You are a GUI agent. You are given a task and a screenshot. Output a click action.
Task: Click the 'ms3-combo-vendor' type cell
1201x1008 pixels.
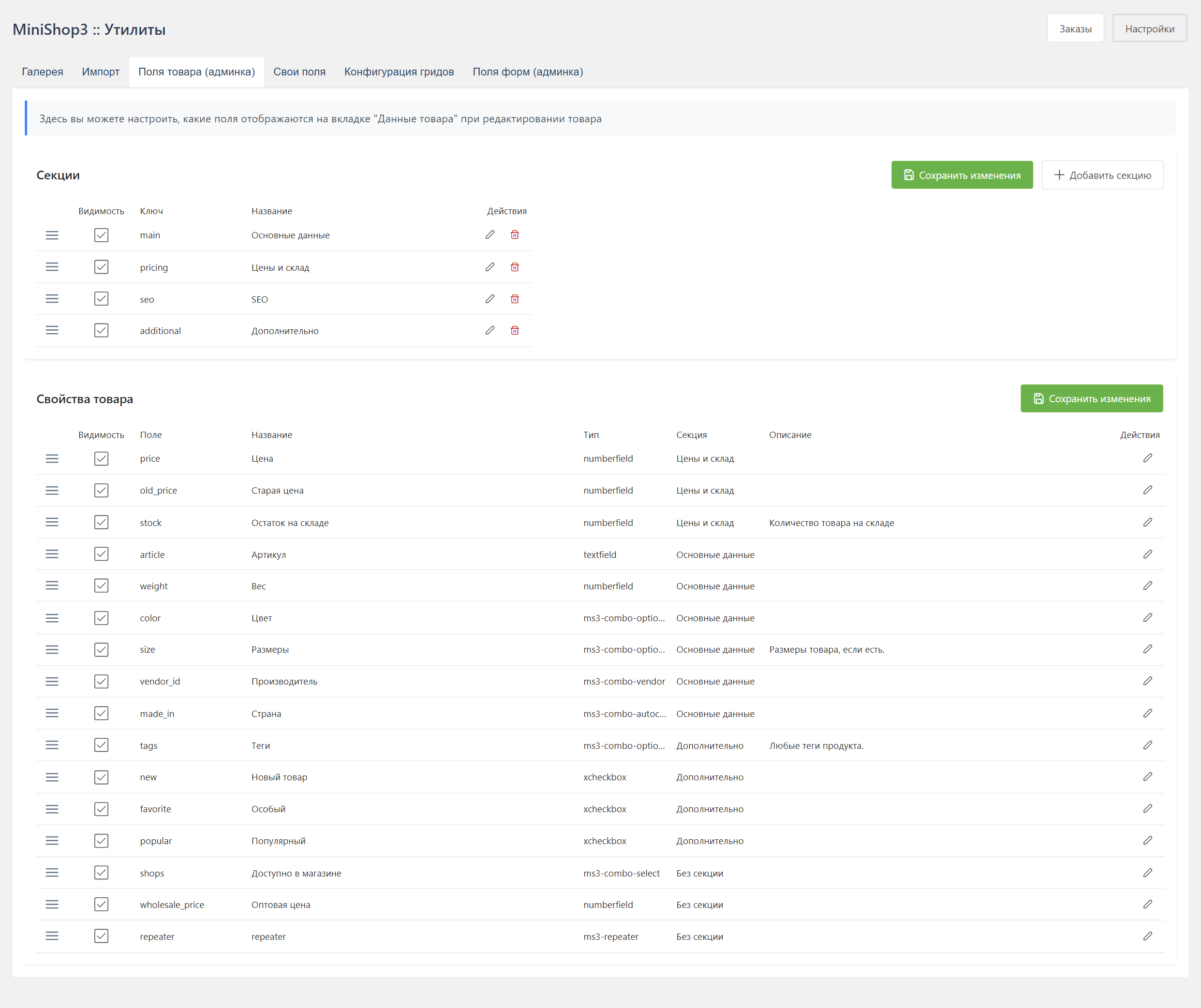pyautogui.click(x=624, y=682)
